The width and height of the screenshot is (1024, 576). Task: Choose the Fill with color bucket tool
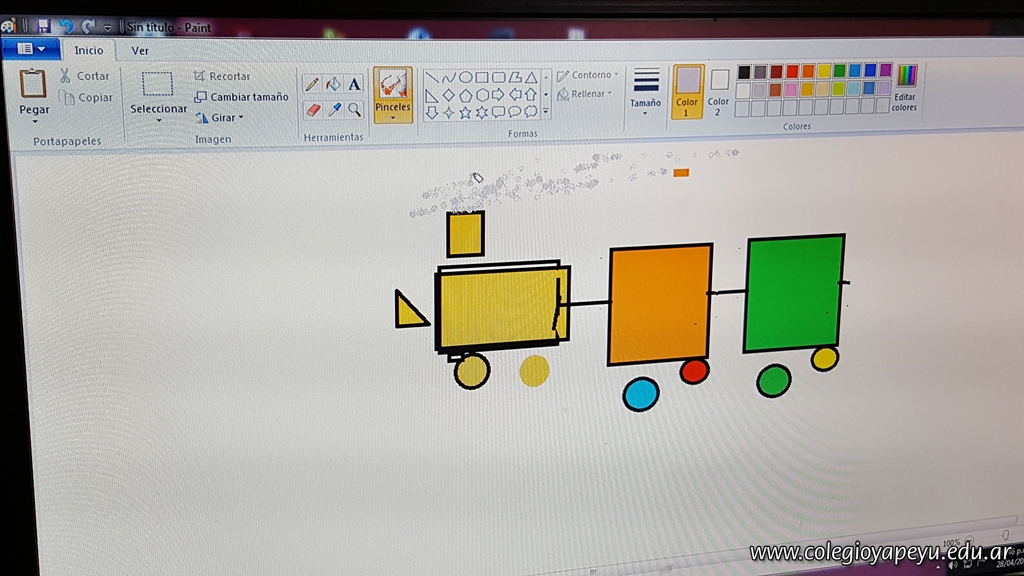point(333,85)
